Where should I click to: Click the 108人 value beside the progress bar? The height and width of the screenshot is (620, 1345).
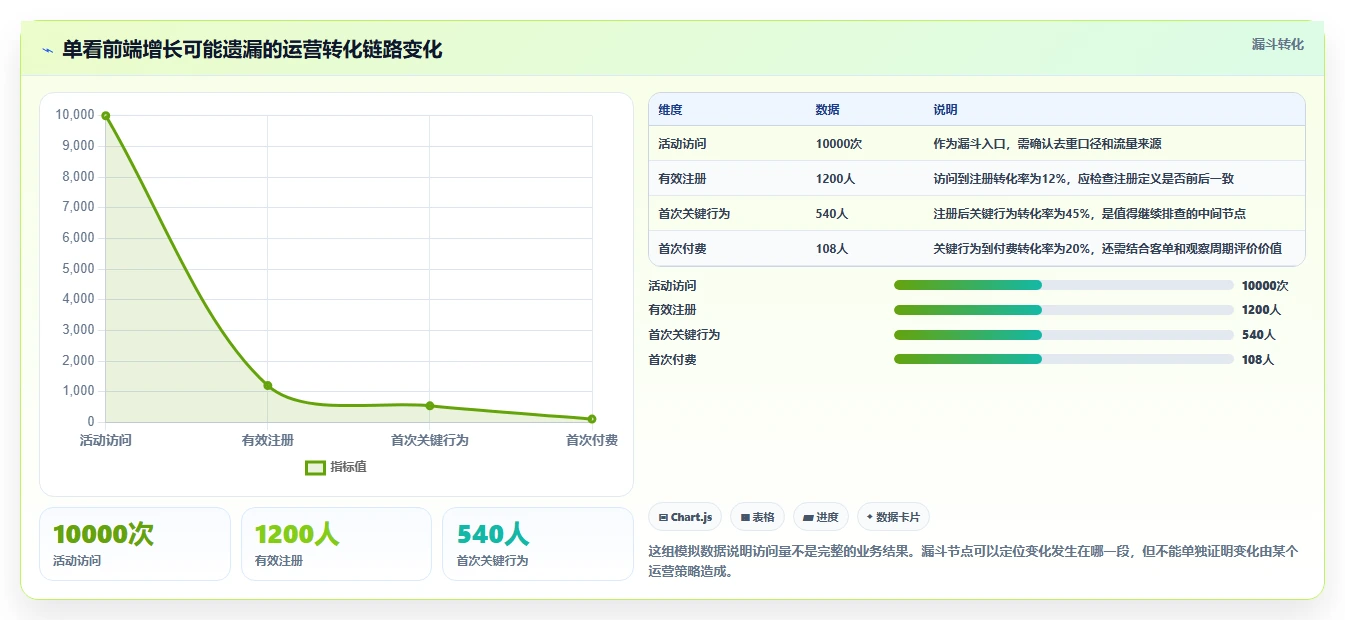click(1258, 360)
